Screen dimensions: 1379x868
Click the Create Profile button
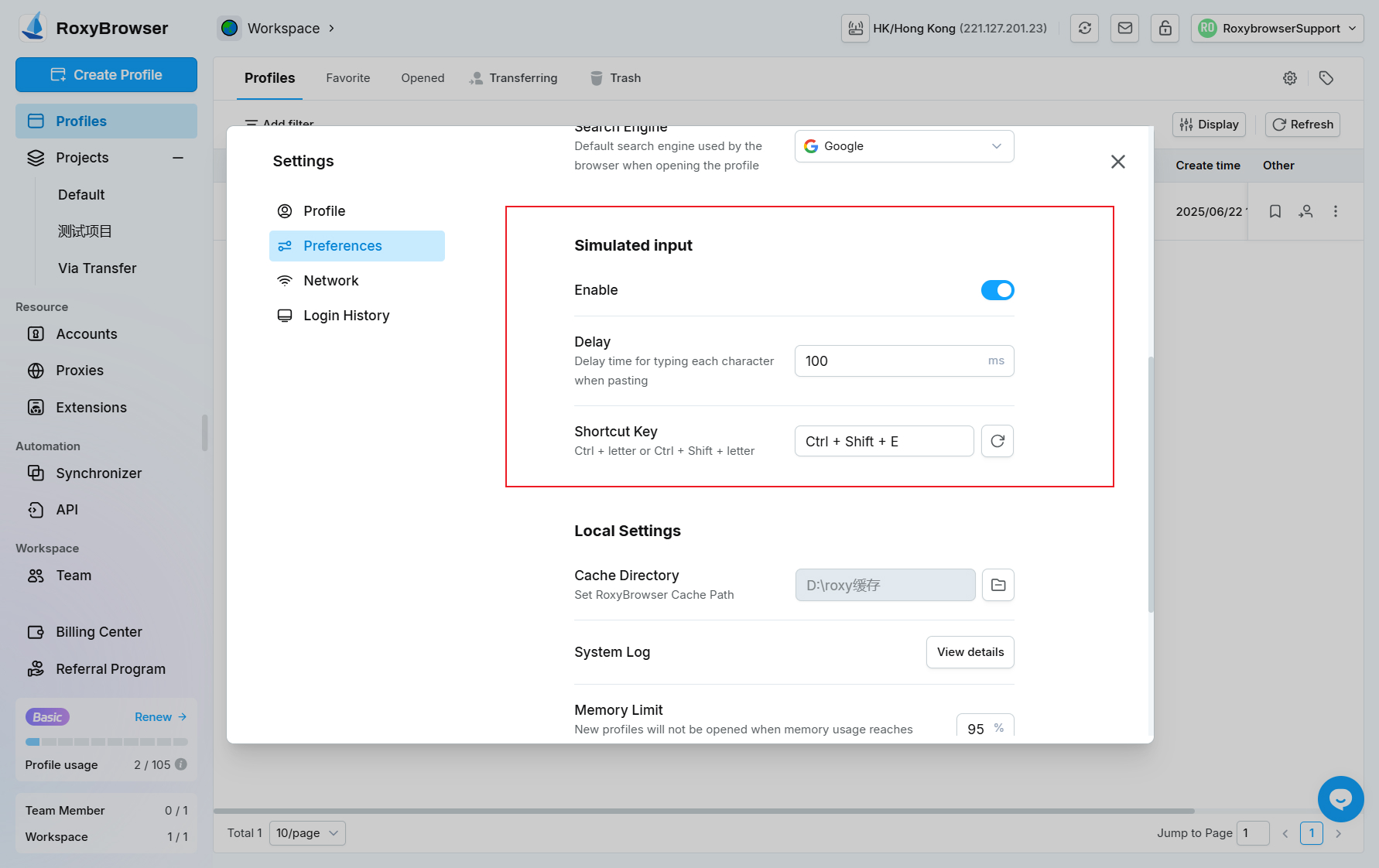pos(106,75)
